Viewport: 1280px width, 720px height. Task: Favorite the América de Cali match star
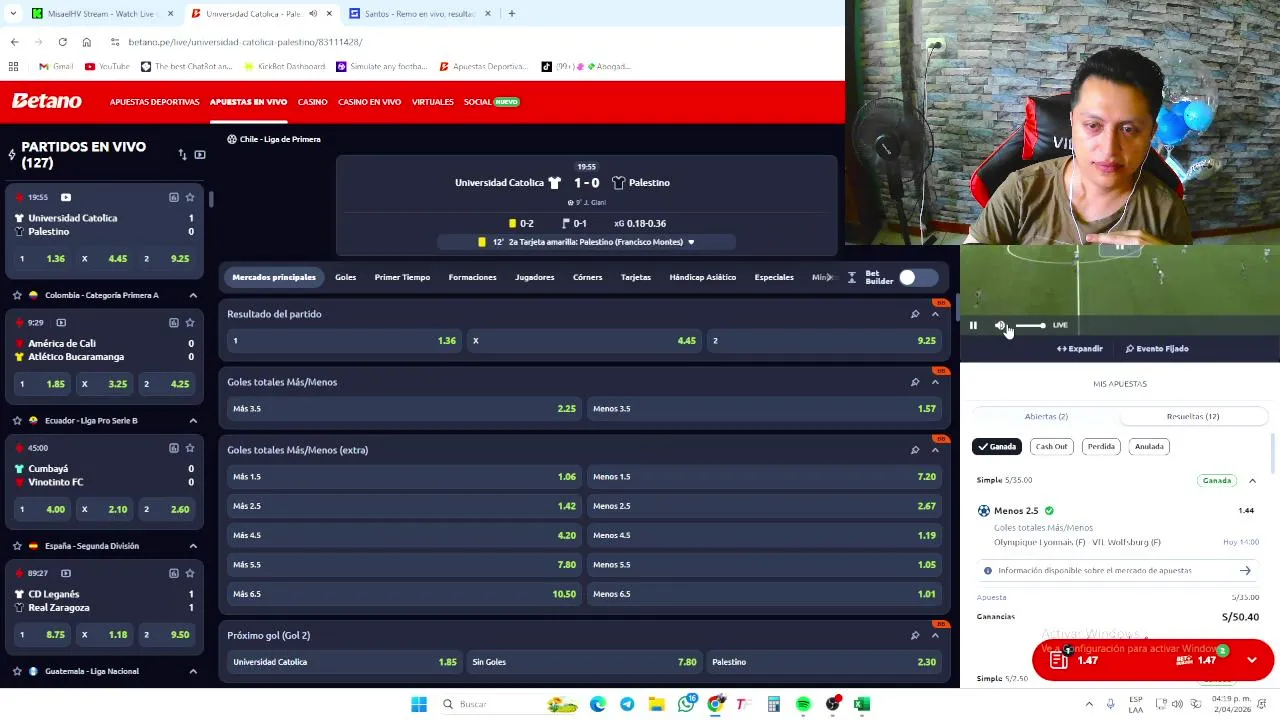(190, 323)
